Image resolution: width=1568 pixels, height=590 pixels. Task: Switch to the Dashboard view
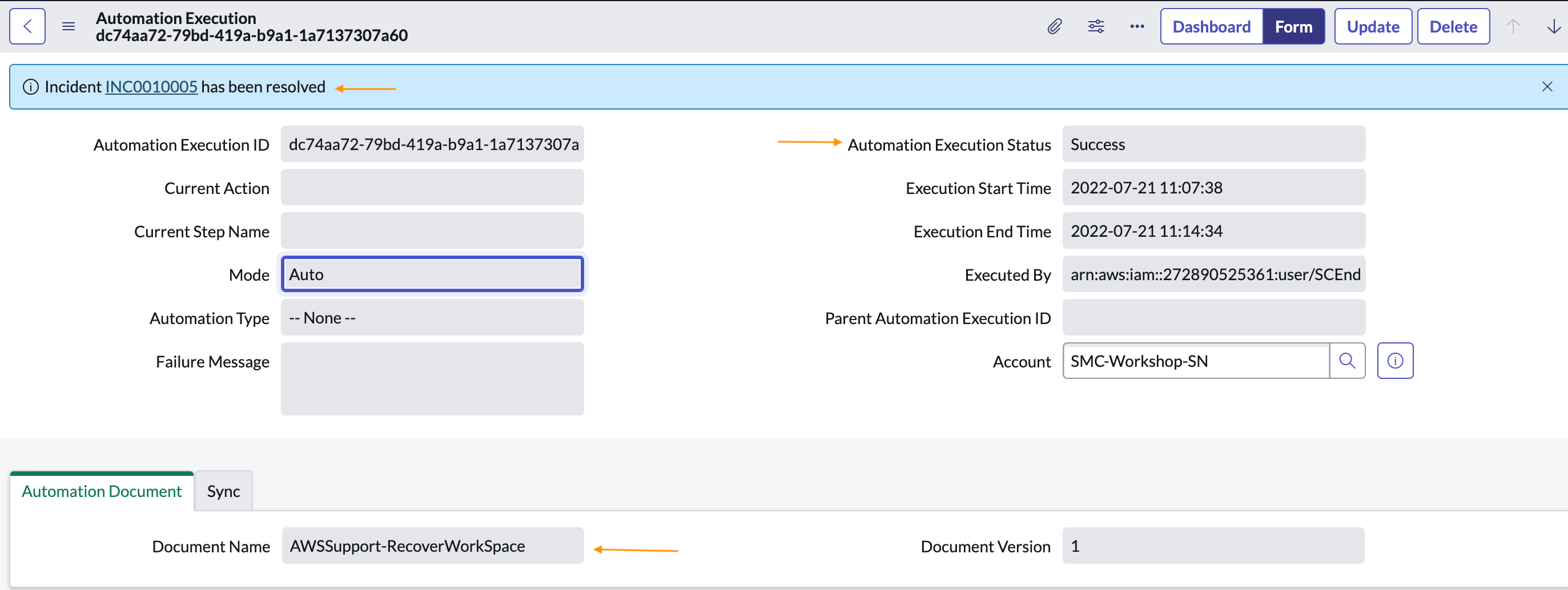click(x=1211, y=26)
